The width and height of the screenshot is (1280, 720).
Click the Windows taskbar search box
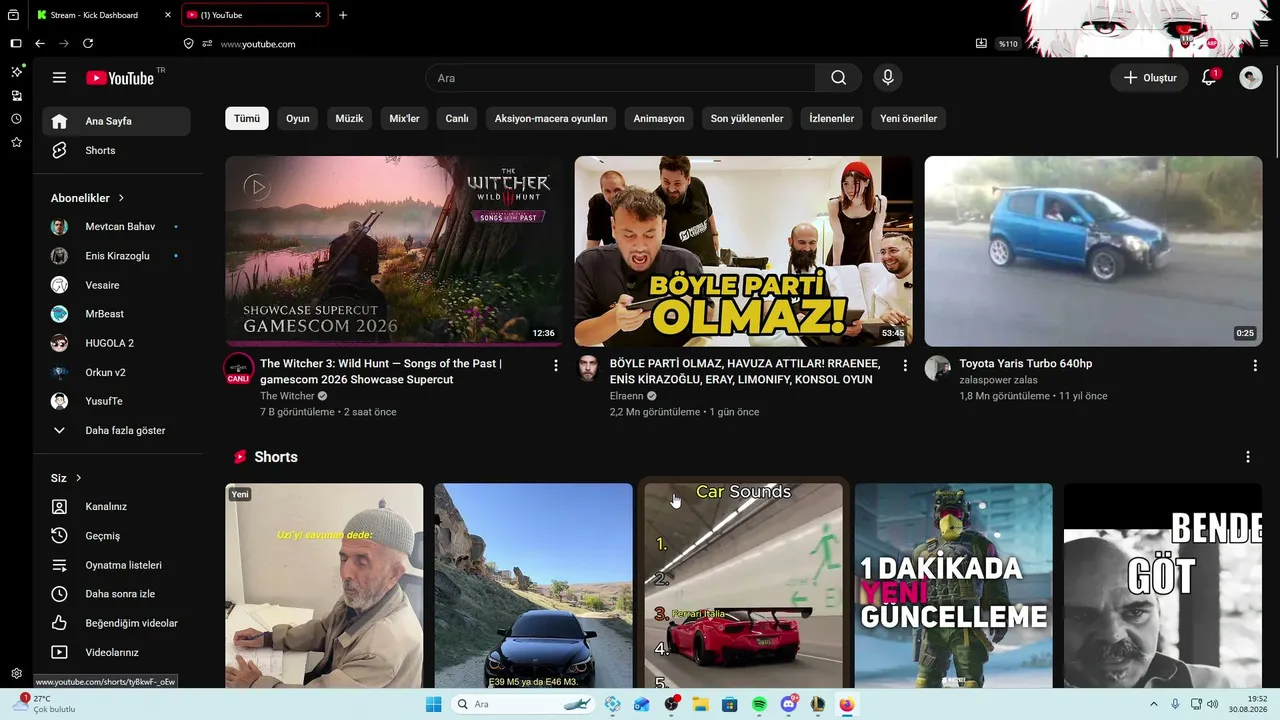click(x=525, y=704)
